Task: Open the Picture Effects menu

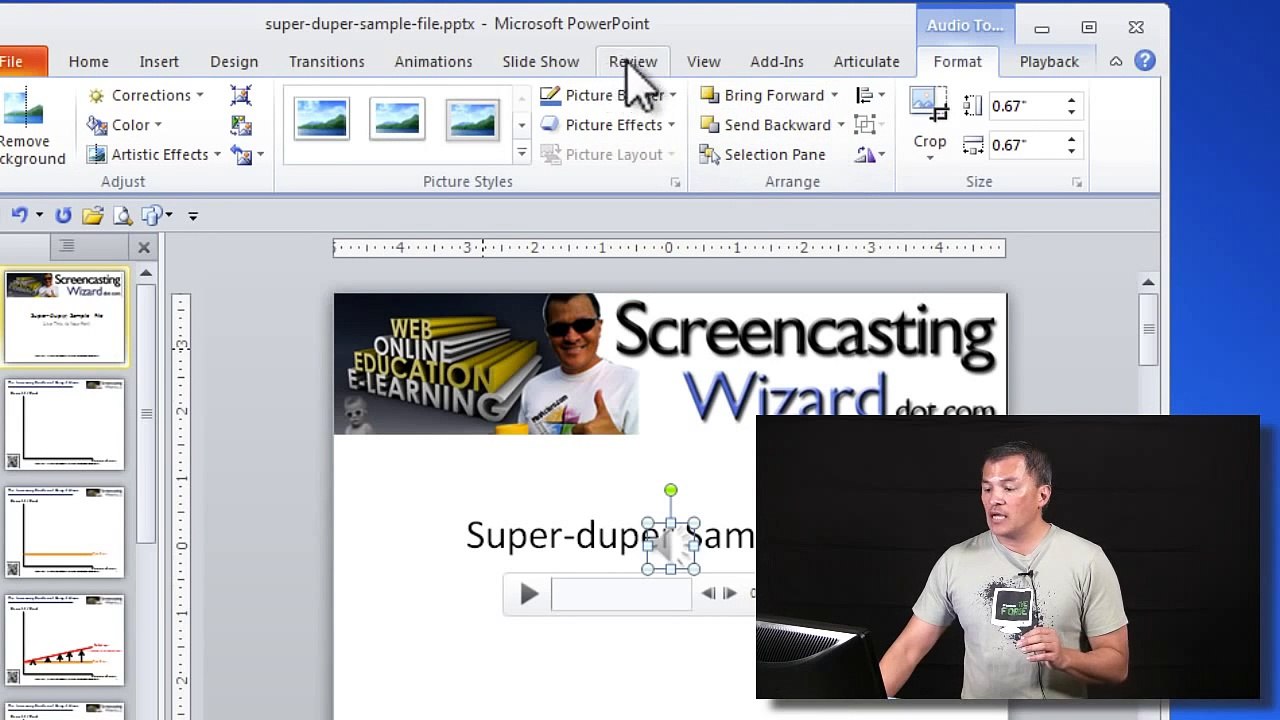Action: [608, 125]
